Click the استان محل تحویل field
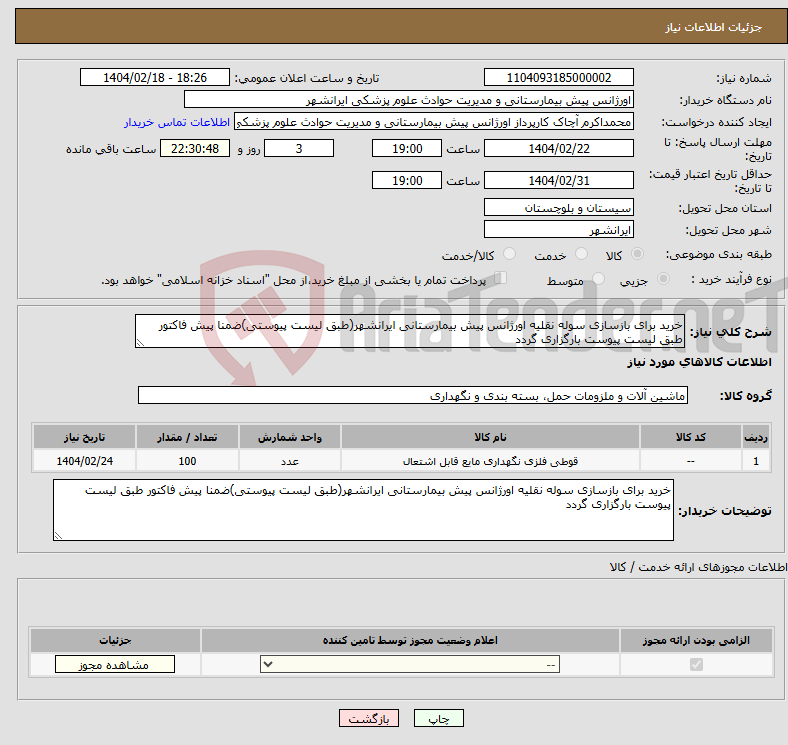788x745 pixels. [558, 207]
